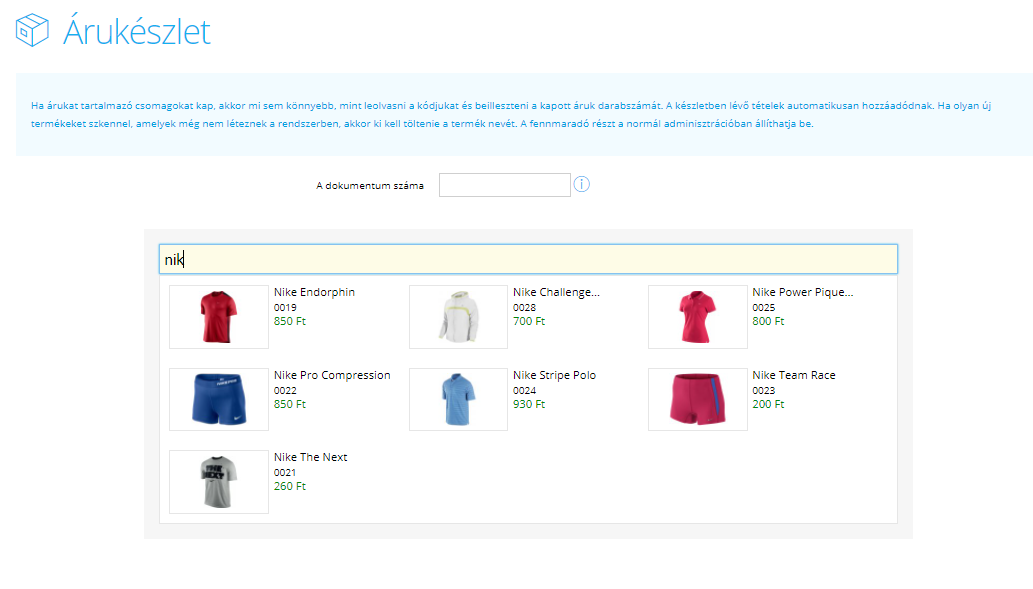
Task: Select the Nike Team Race shorts thumbnail
Action: pos(698,399)
